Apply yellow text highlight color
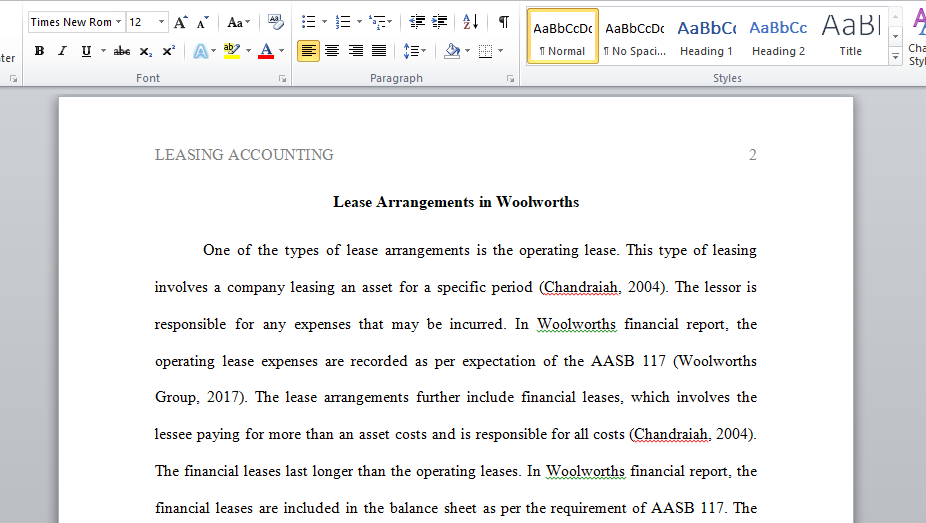The image size is (926, 523). click(x=232, y=51)
